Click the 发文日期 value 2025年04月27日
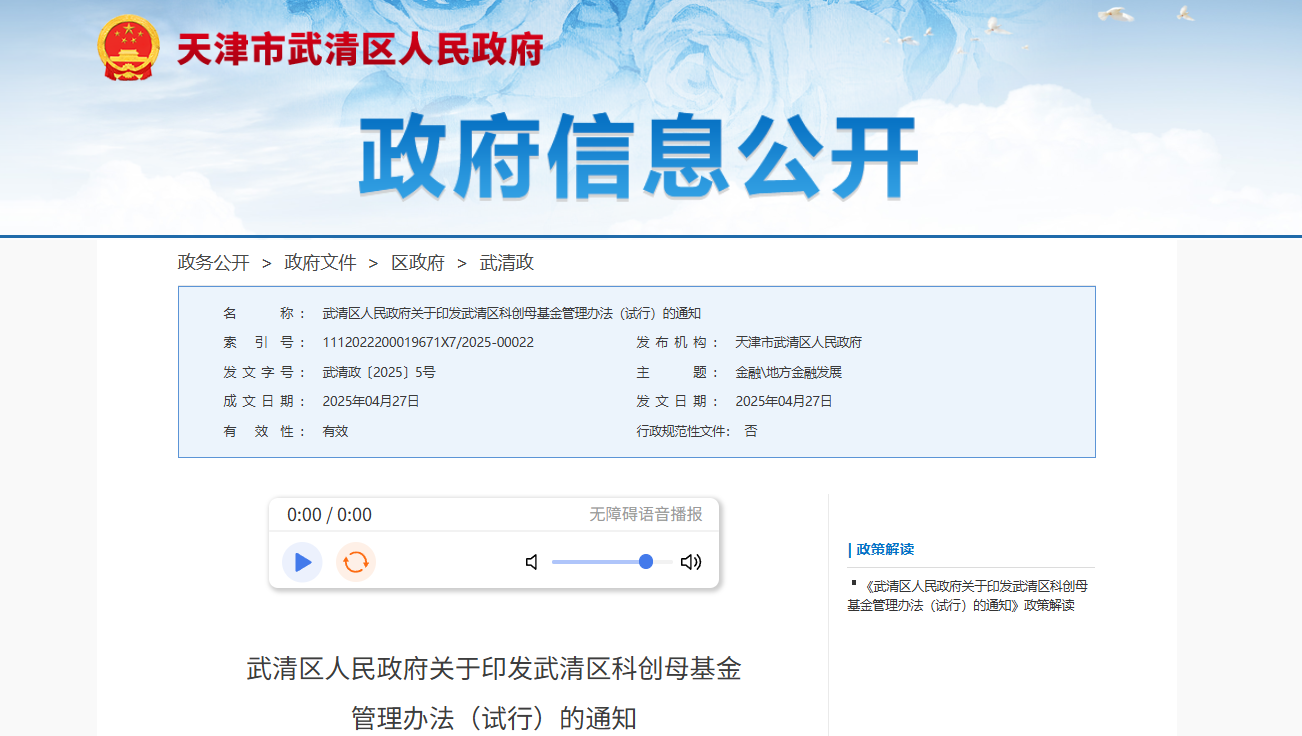Viewport: 1302px width, 736px height. pos(784,401)
